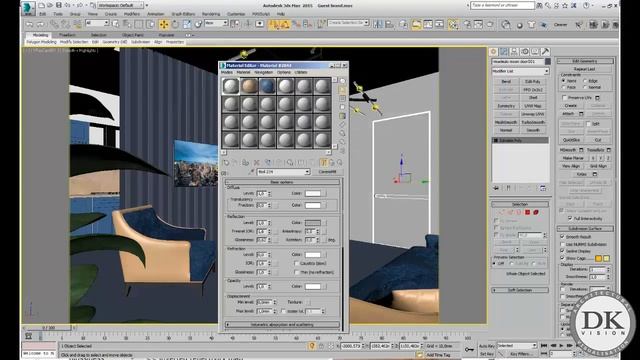Click the Repeat Last button
640x360 pixels.
pos(584,69)
